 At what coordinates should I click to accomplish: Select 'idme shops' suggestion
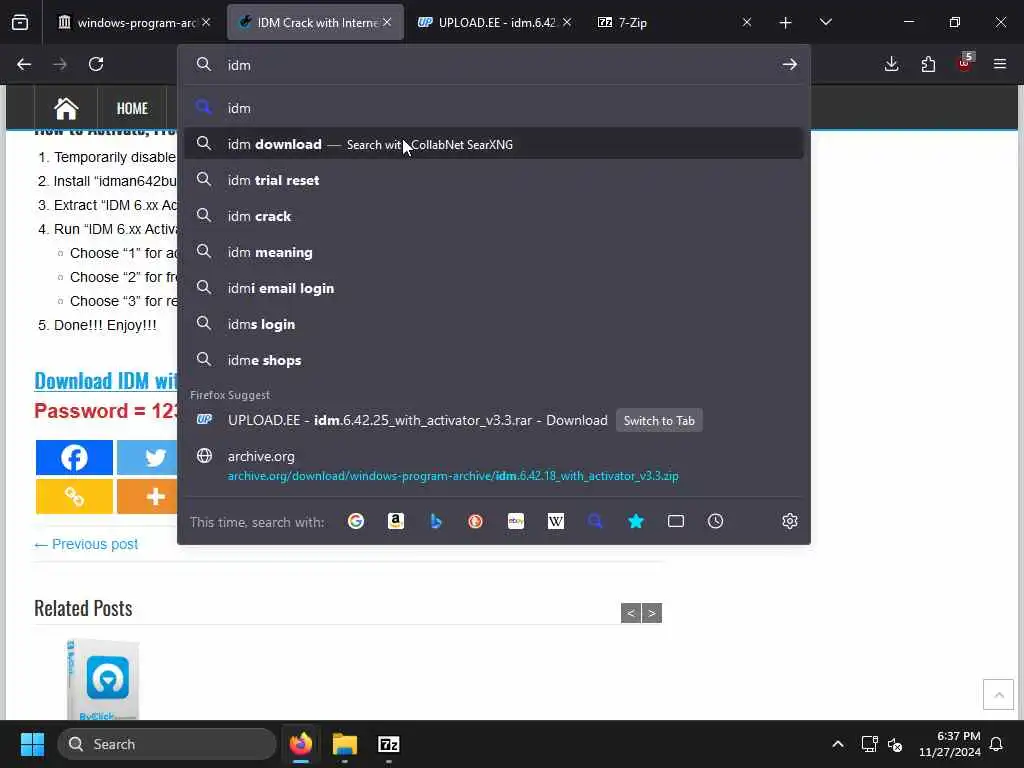point(494,359)
